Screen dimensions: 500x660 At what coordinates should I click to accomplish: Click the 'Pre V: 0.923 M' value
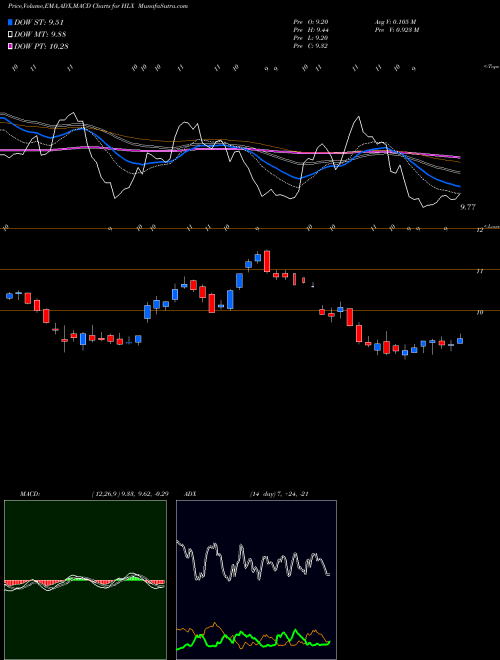pyautogui.click(x=397, y=30)
